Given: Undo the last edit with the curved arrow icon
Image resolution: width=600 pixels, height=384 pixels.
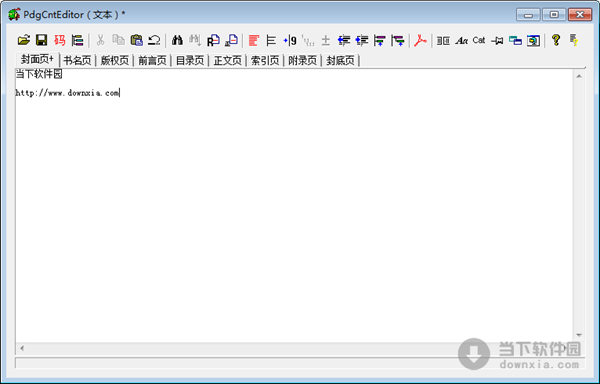Looking at the screenshot, I should [x=154, y=40].
